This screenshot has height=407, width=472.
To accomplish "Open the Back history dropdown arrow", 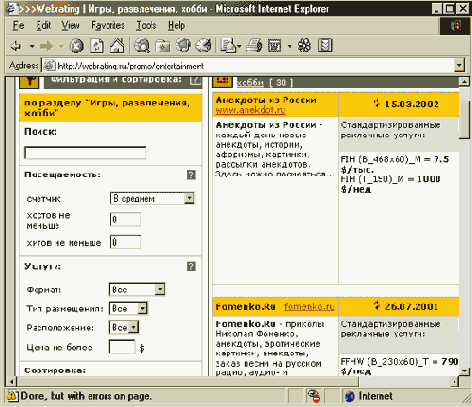I will tap(32, 46).
